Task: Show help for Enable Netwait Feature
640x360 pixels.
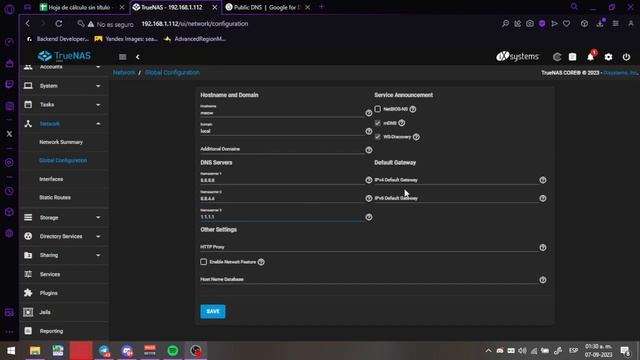Action: tap(261, 262)
